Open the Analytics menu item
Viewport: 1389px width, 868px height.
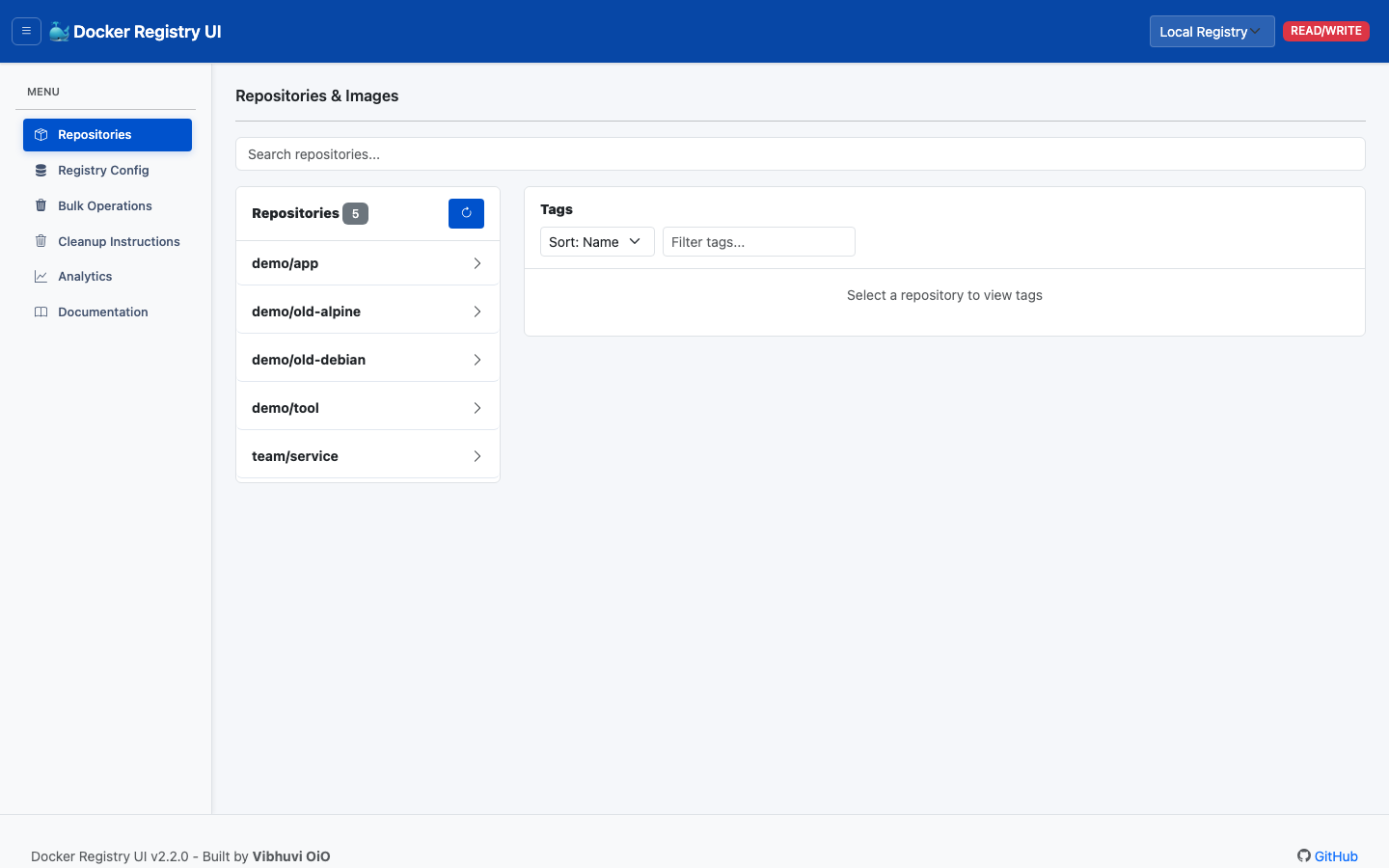(107, 277)
